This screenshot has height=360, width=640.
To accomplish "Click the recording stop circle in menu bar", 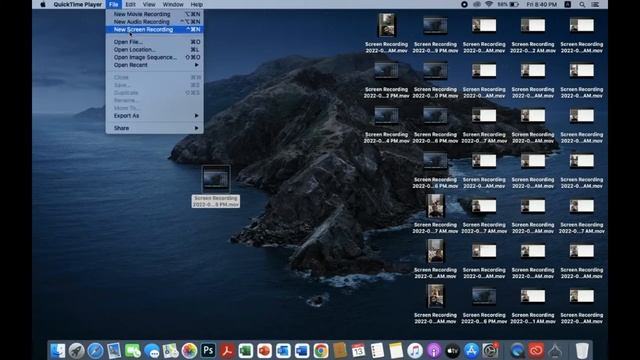I will [464, 4].
